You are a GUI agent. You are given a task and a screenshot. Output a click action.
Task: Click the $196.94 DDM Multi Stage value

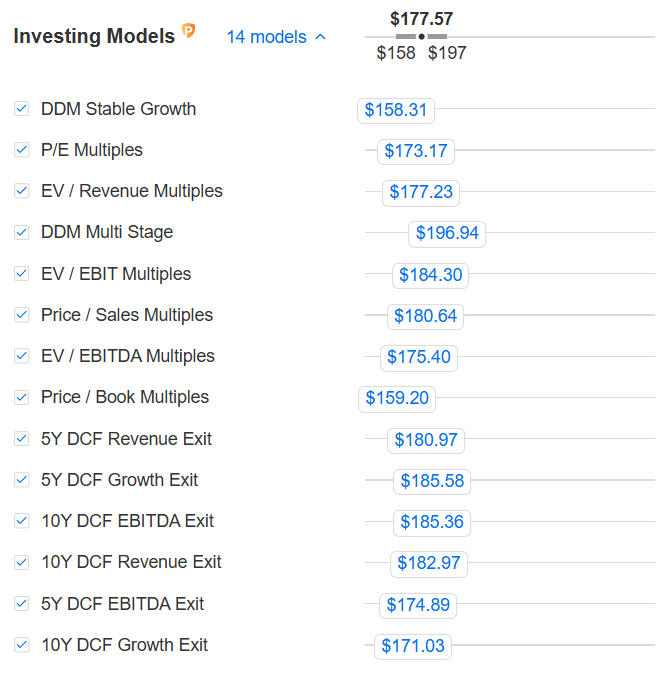click(x=447, y=234)
